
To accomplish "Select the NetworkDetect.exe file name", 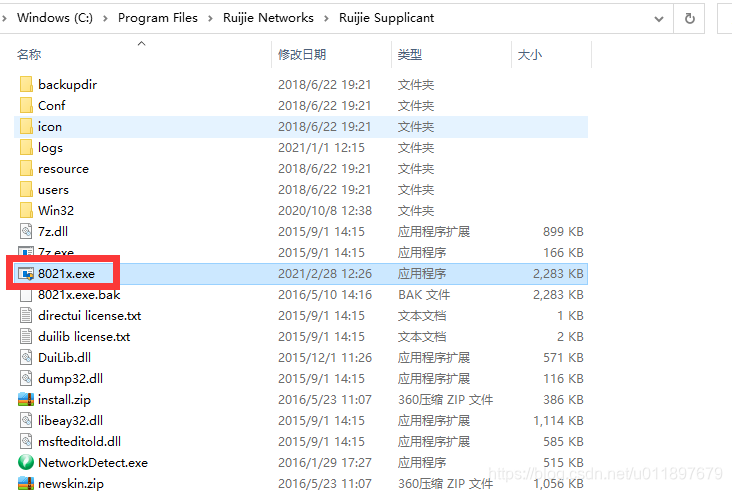I will [x=93, y=463].
